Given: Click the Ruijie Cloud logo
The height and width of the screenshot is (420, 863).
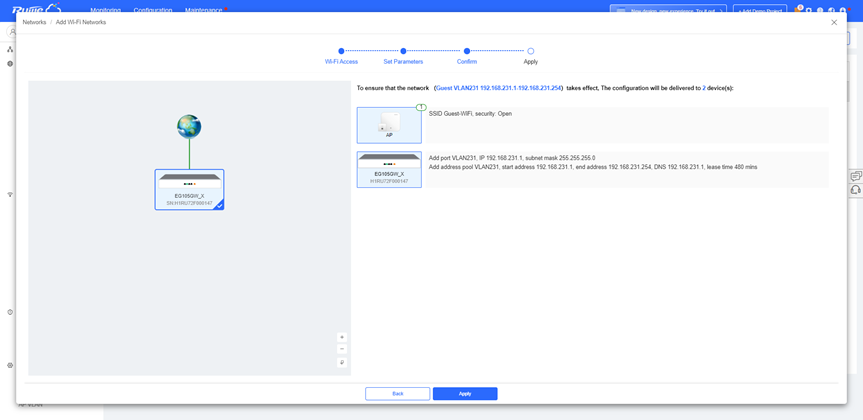Looking at the screenshot, I should (x=36, y=8).
